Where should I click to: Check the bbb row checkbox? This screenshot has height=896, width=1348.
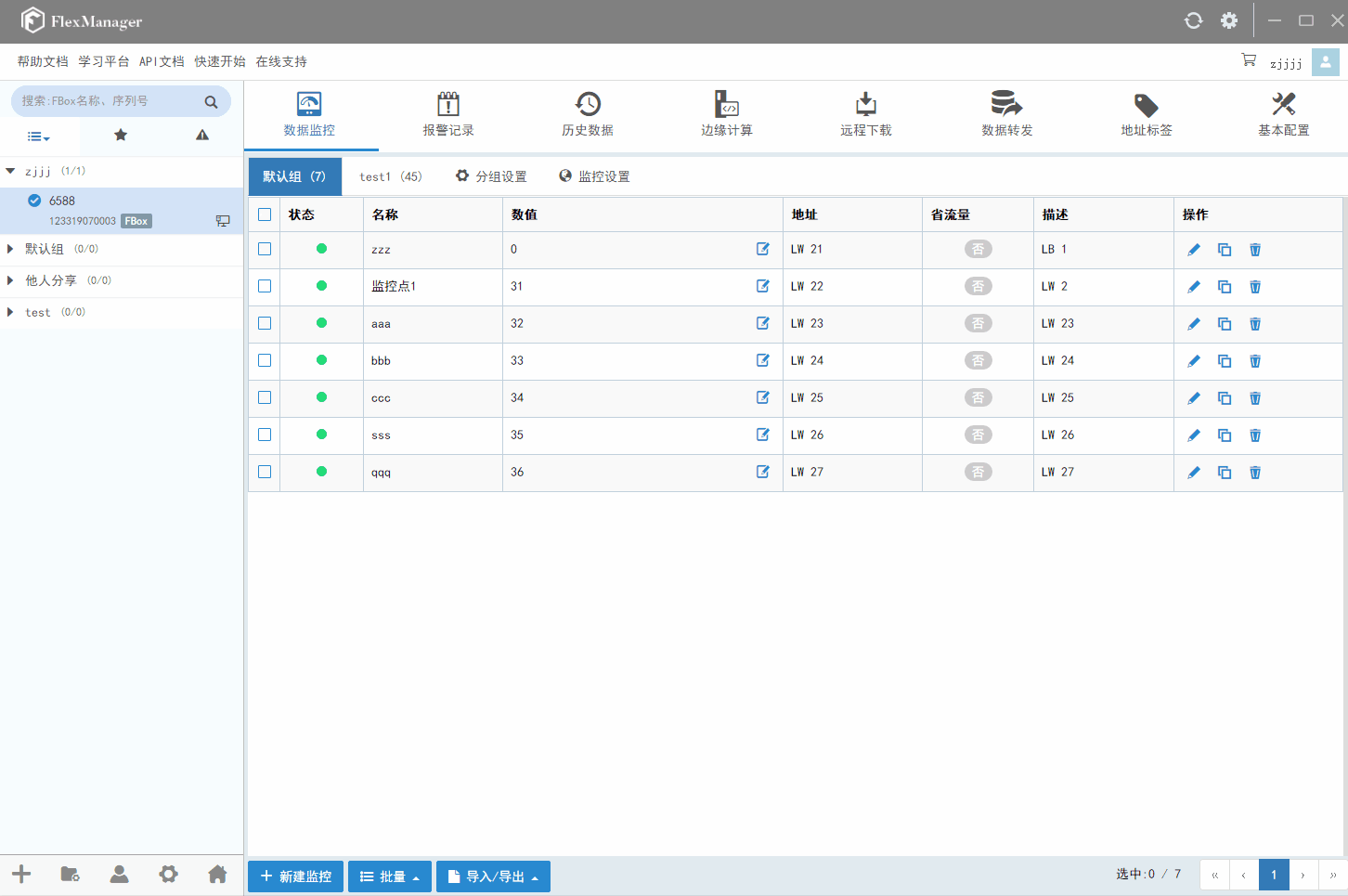pos(265,360)
